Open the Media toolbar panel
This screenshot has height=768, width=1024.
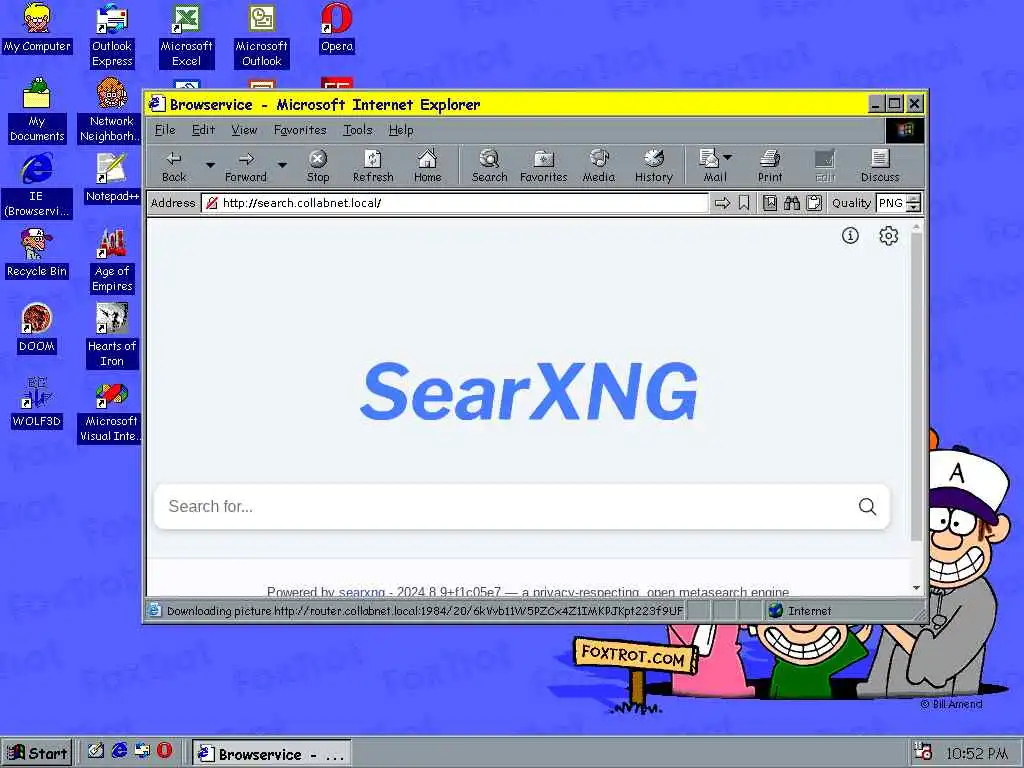[599, 166]
